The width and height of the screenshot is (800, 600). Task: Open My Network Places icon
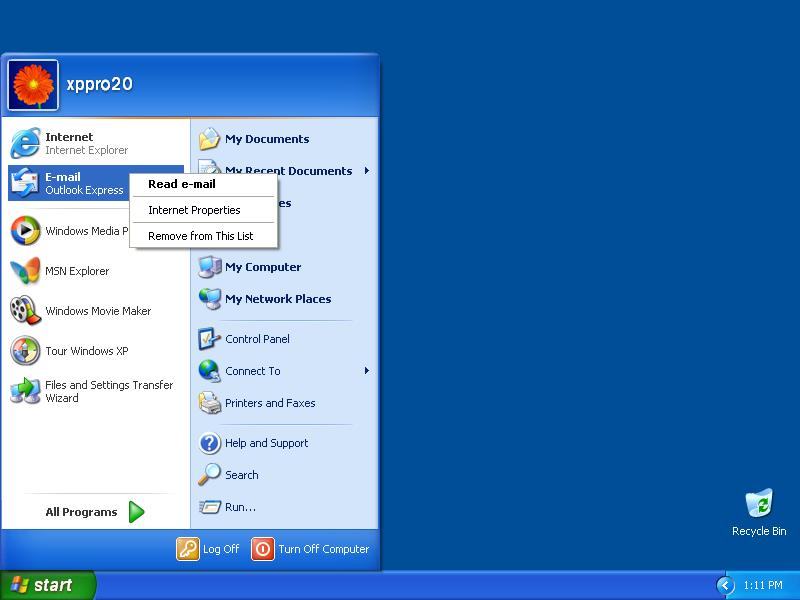209,299
